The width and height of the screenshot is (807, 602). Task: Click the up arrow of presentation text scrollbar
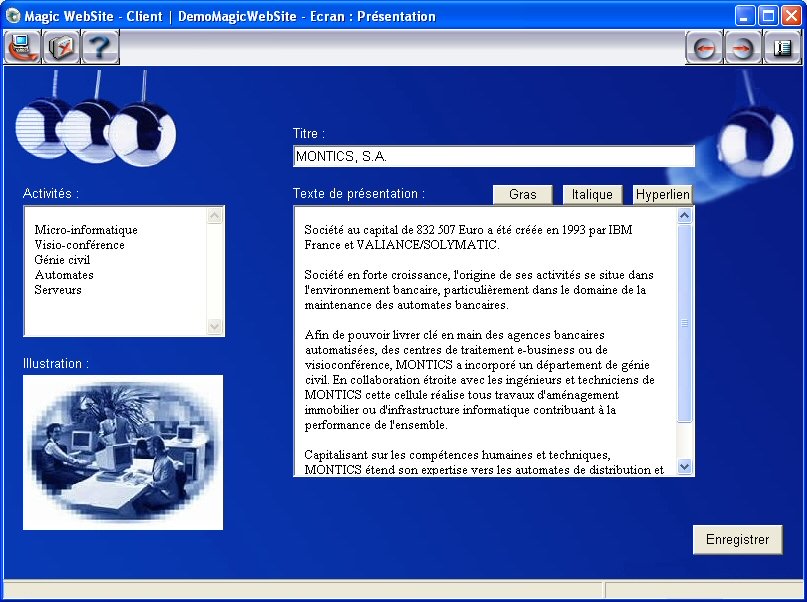(685, 216)
